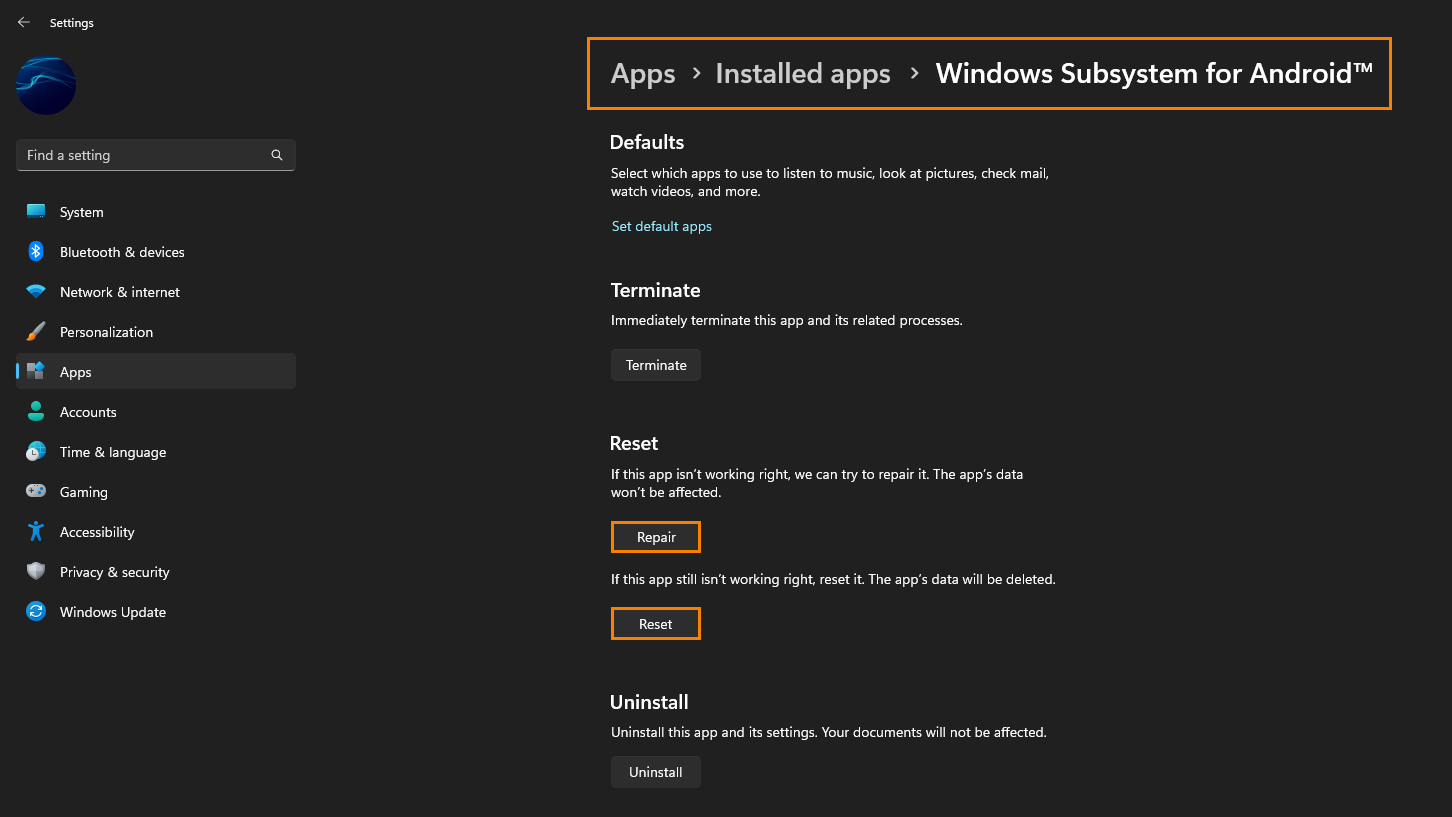Image resolution: width=1452 pixels, height=817 pixels.
Task: Click the Accessibility figure icon
Action: [x=36, y=532]
